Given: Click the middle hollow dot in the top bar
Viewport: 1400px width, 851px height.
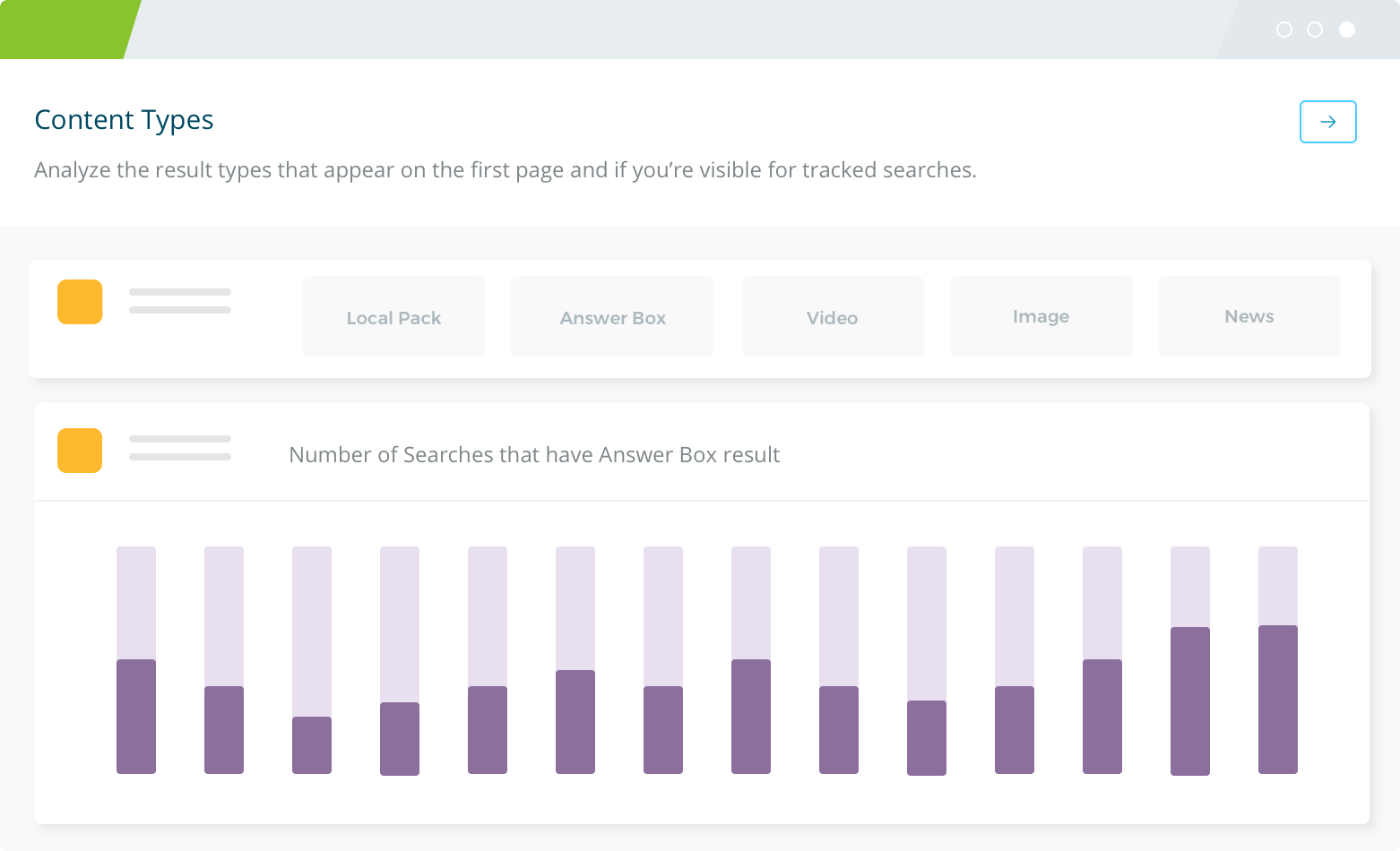Looking at the screenshot, I should click(1315, 30).
